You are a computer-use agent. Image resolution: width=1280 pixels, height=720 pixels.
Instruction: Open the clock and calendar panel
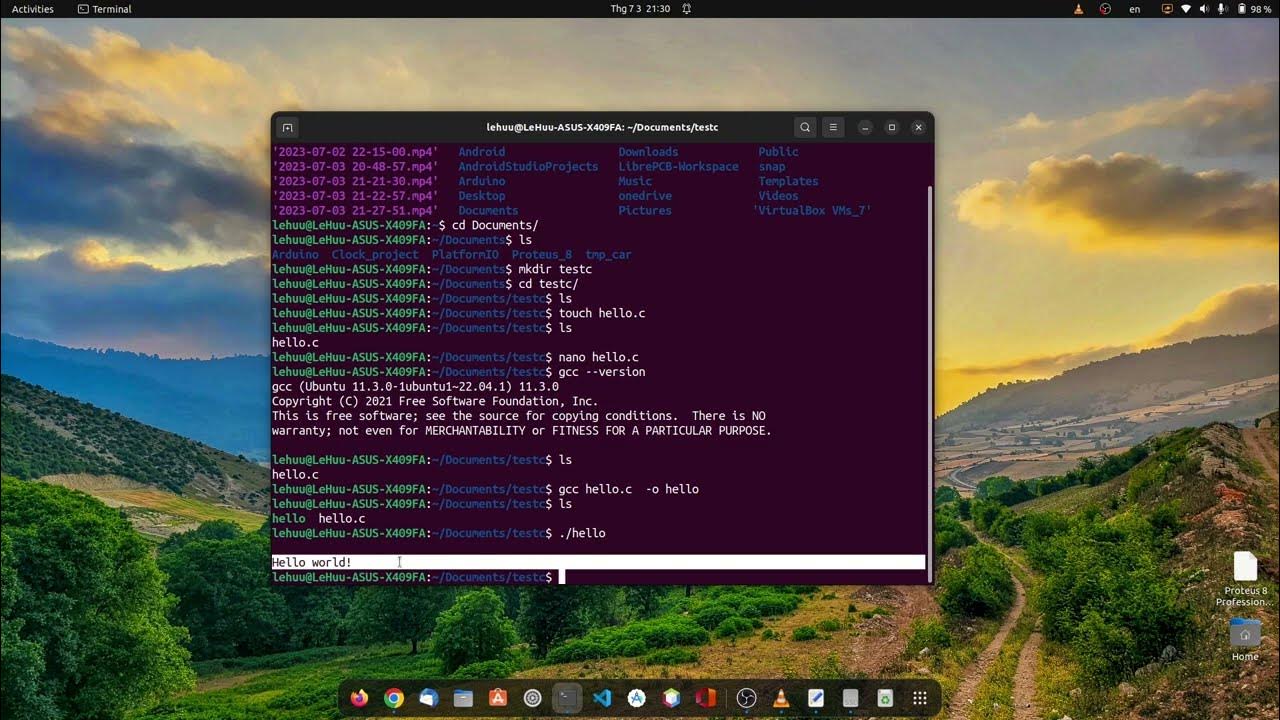tap(640, 9)
